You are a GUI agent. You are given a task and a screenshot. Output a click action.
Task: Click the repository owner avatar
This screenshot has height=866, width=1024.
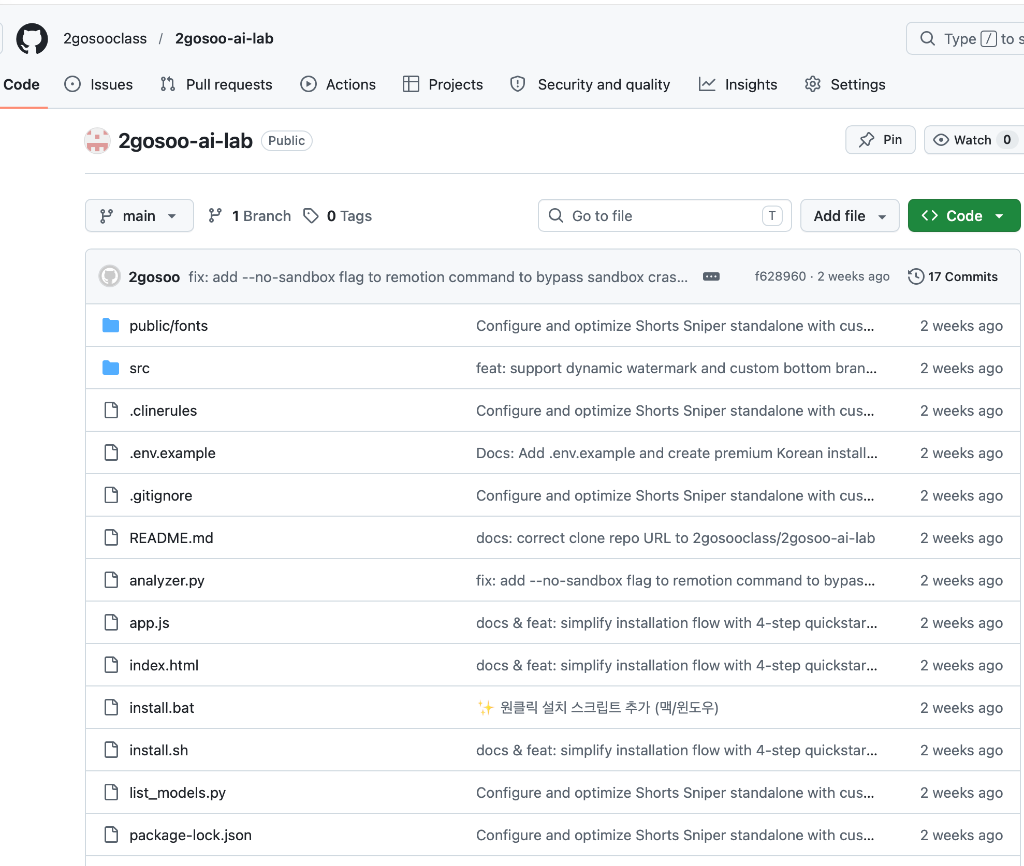click(97, 140)
